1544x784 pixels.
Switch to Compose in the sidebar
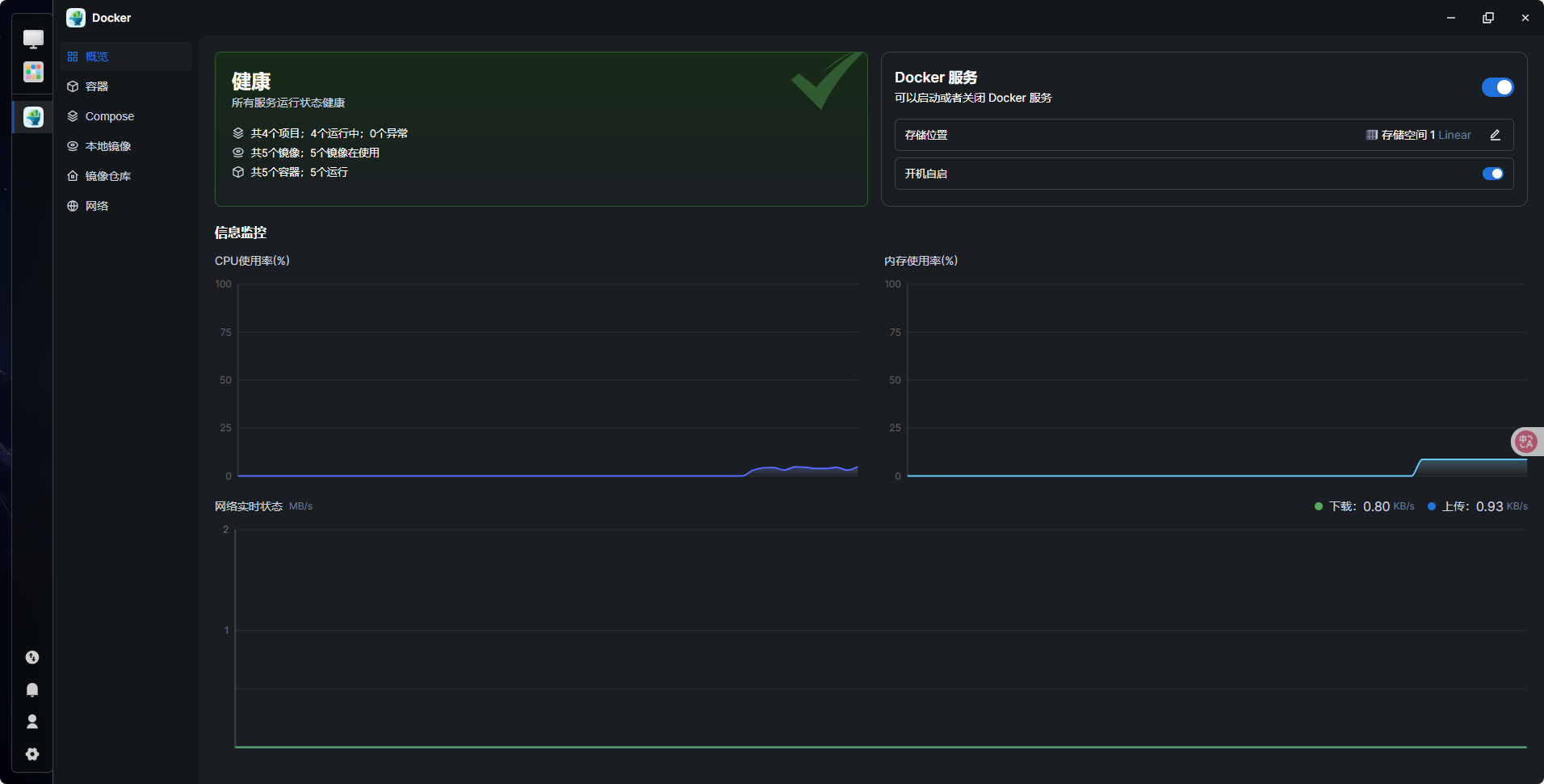click(109, 116)
